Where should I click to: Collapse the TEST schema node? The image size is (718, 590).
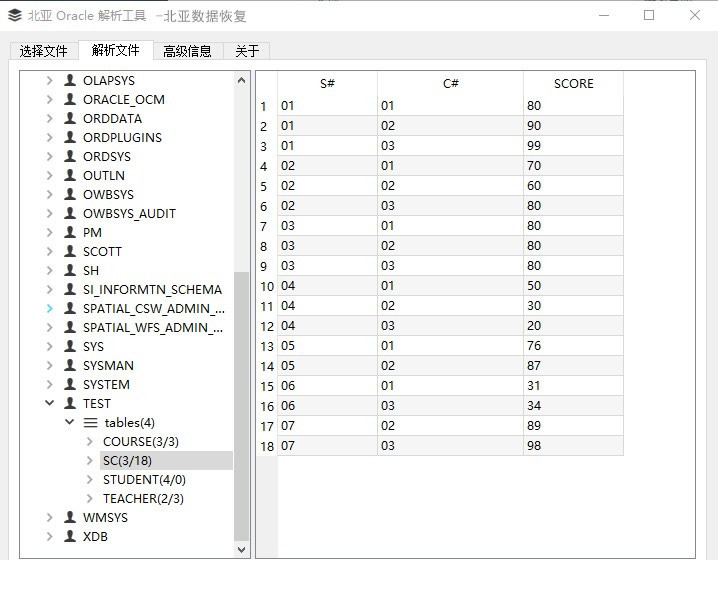(49, 403)
